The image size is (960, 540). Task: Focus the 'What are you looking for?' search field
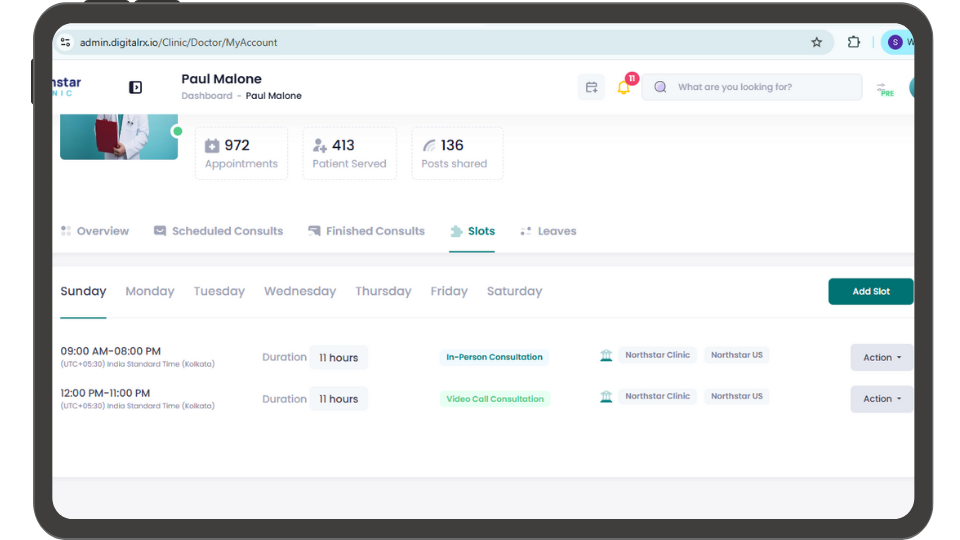coord(752,87)
